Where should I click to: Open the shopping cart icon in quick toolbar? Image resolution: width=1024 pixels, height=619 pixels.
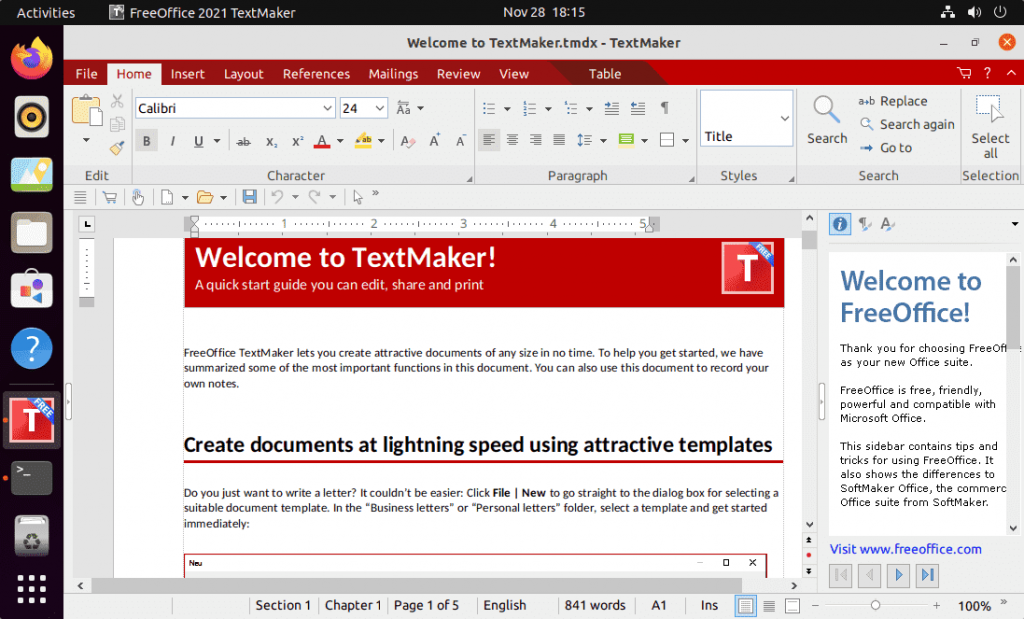(x=110, y=197)
